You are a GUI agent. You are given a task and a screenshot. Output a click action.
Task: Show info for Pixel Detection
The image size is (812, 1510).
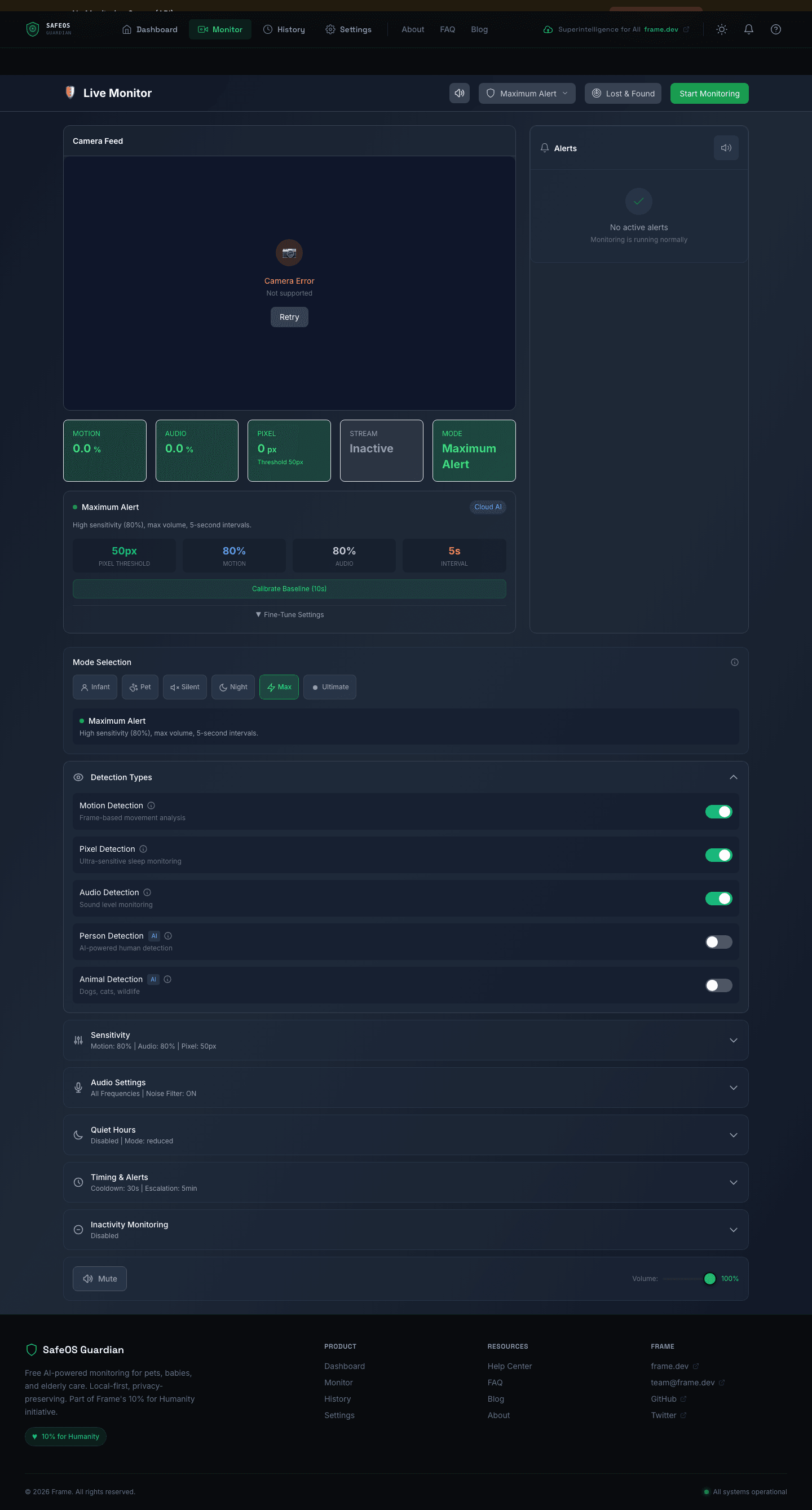coord(143,849)
